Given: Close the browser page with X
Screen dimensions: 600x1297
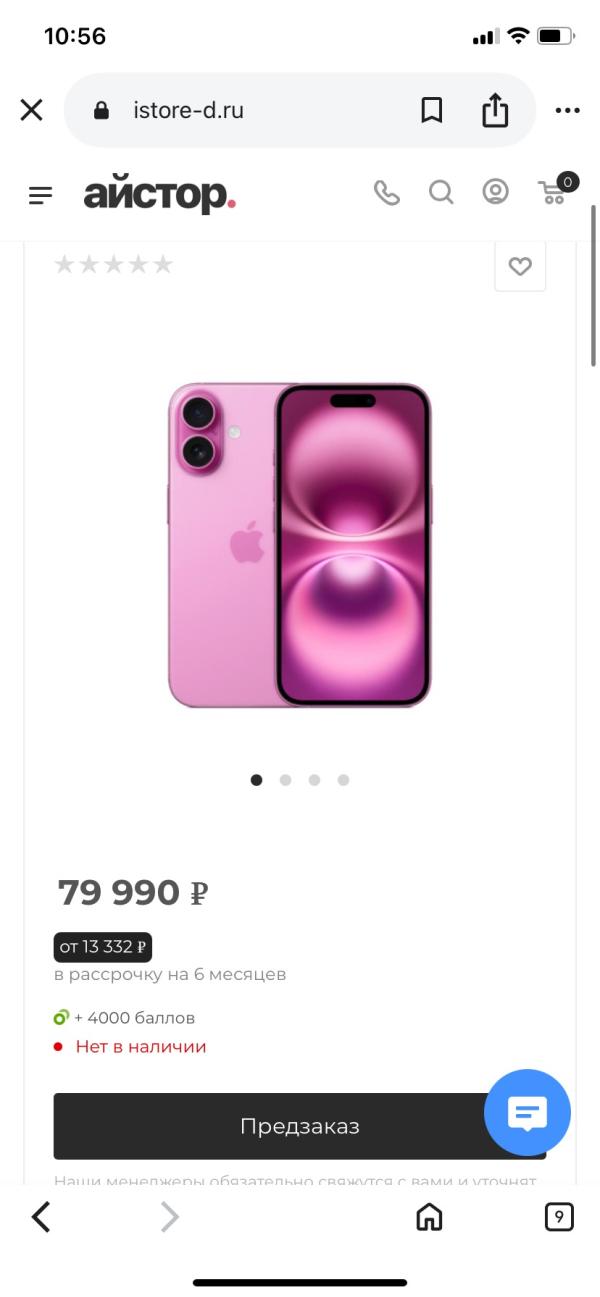Looking at the screenshot, I should tap(32, 110).
